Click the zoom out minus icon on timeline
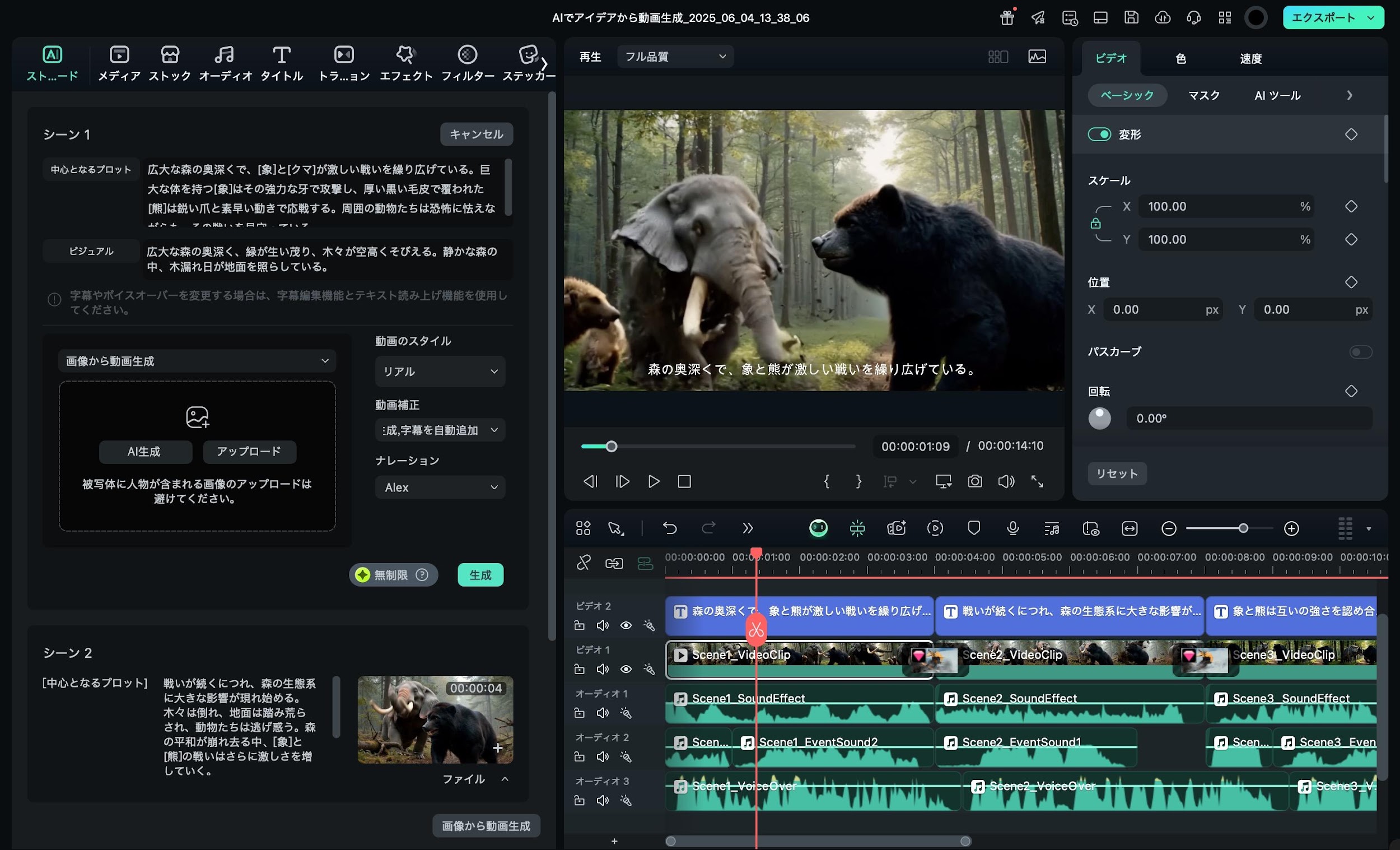The width and height of the screenshot is (1400, 850). coord(1169,529)
